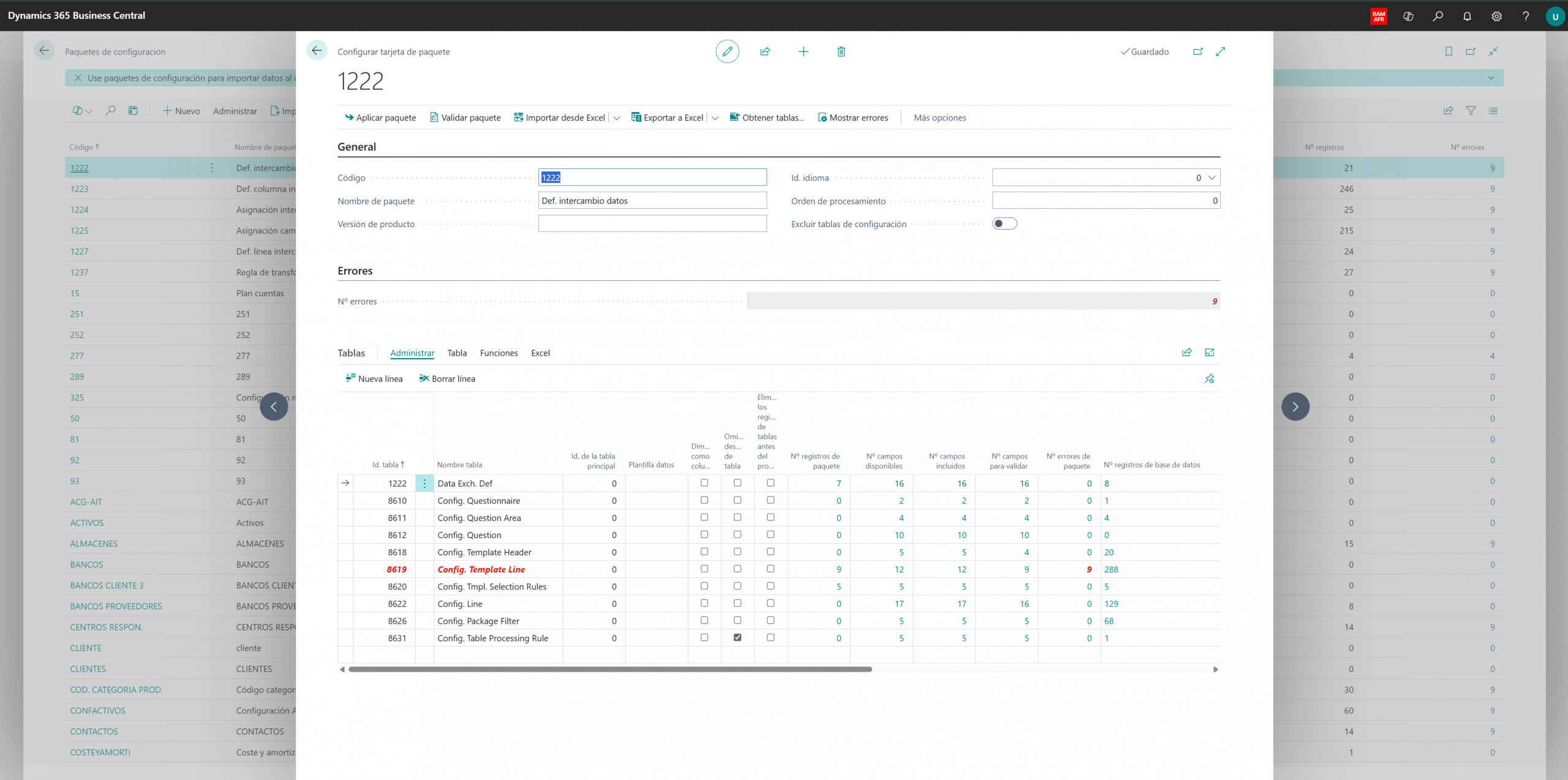The height and width of the screenshot is (780, 1568).
Task: Click the Nombre de paquete input field
Action: click(x=652, y=201)
